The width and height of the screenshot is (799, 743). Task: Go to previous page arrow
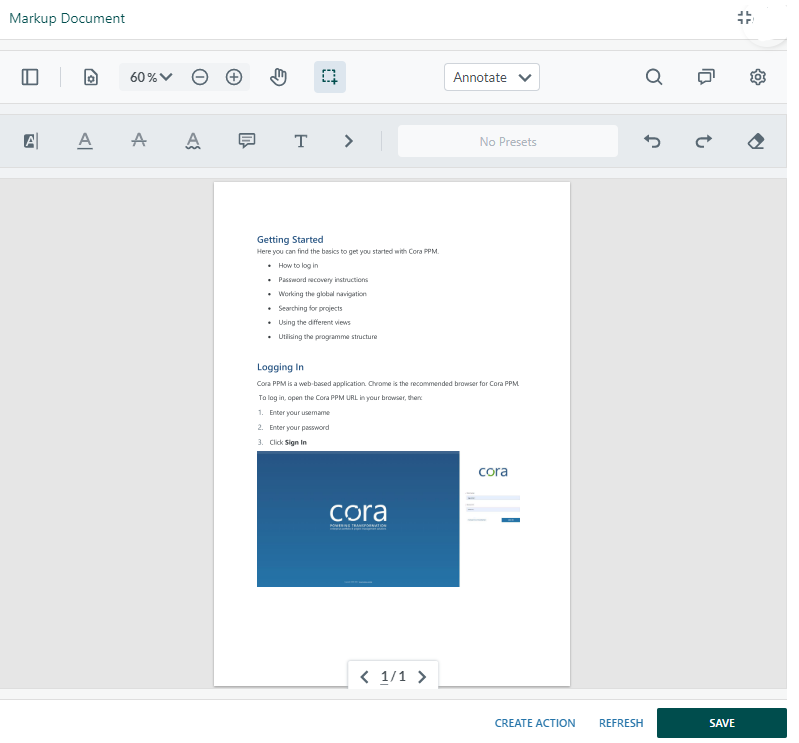click(x=364, y=677)
